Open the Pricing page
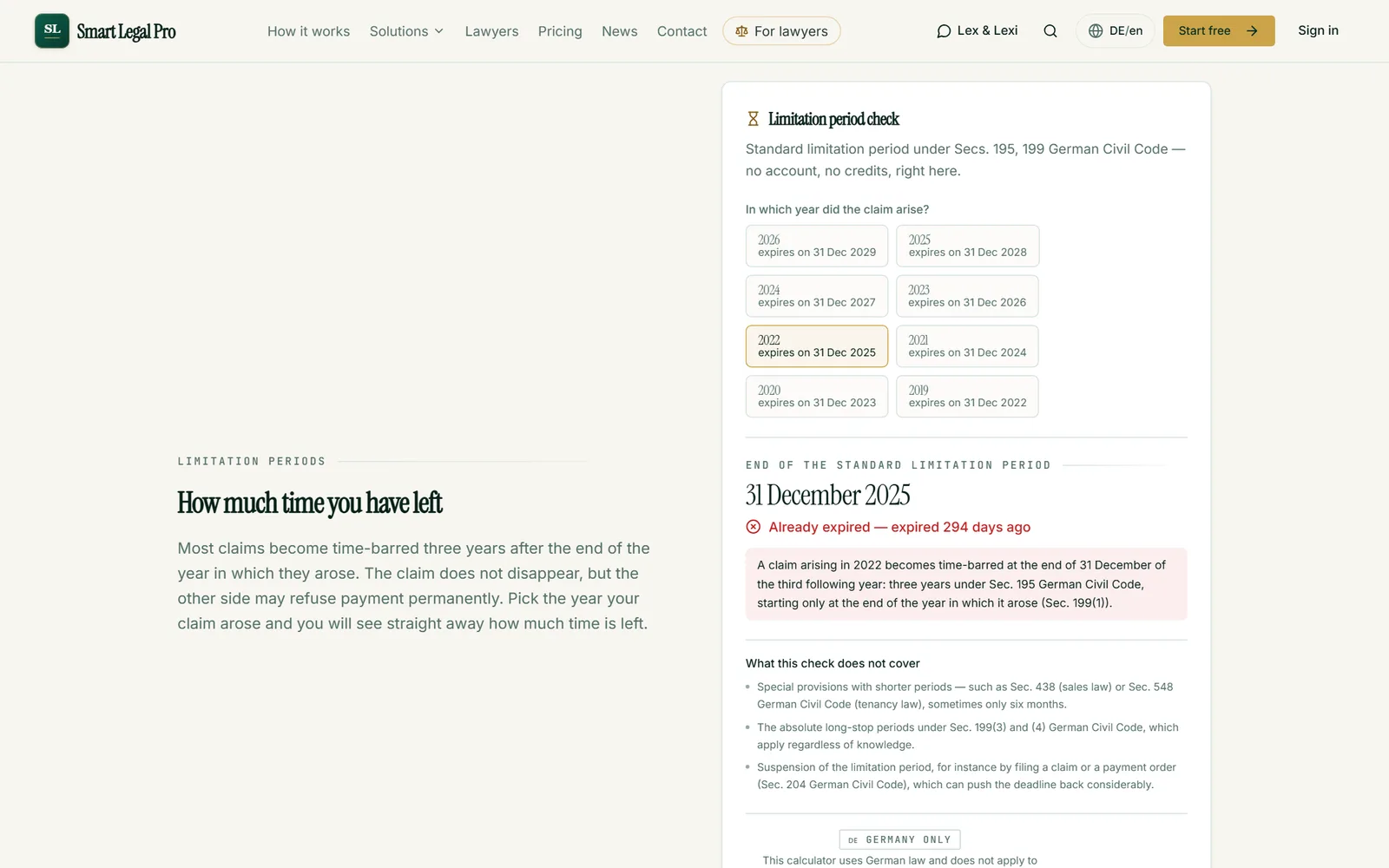Viewport: 1389px width, 868px height. pos(560,31)
